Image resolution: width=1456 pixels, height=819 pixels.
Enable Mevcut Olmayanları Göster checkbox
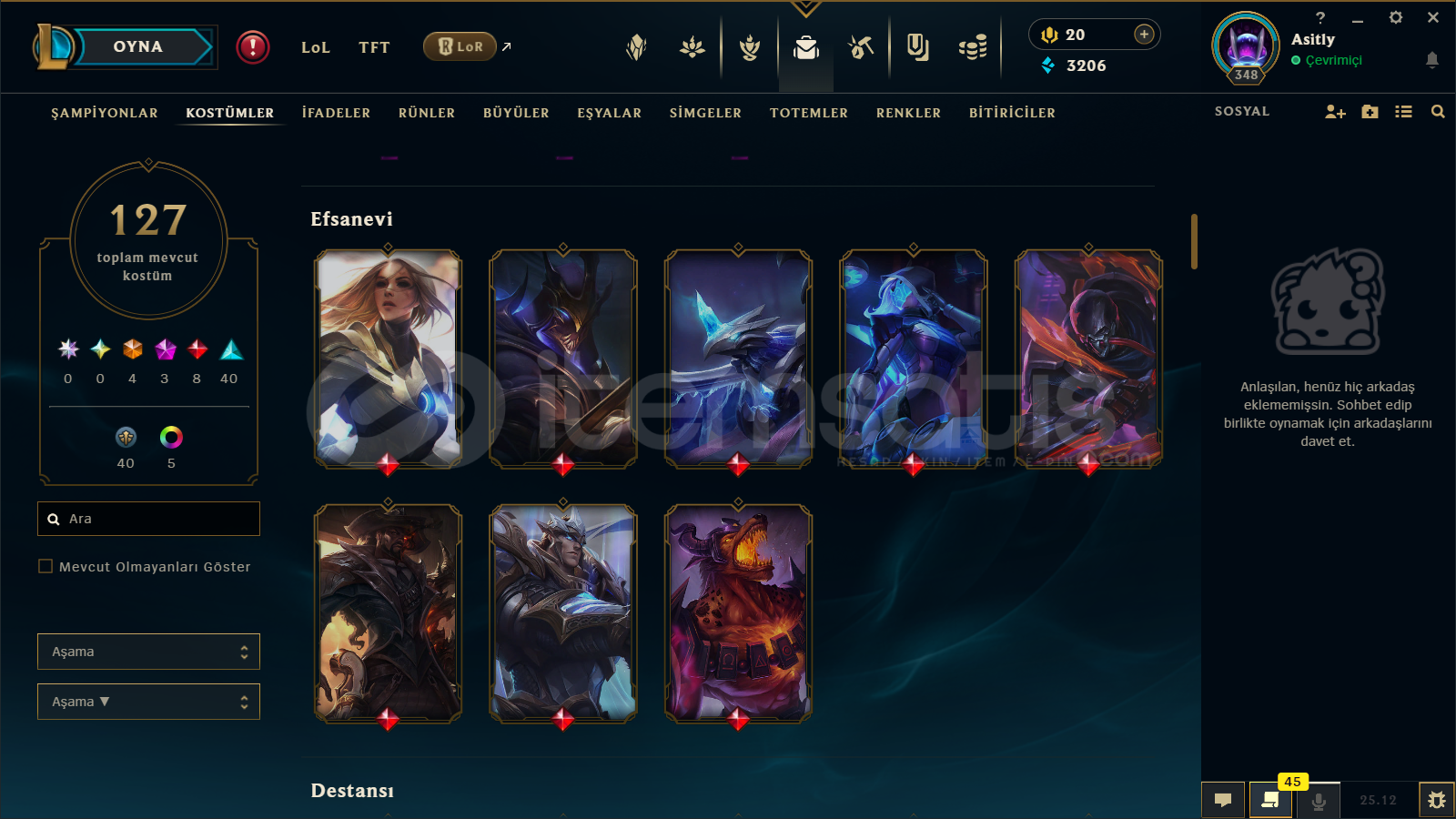(45, 566)
